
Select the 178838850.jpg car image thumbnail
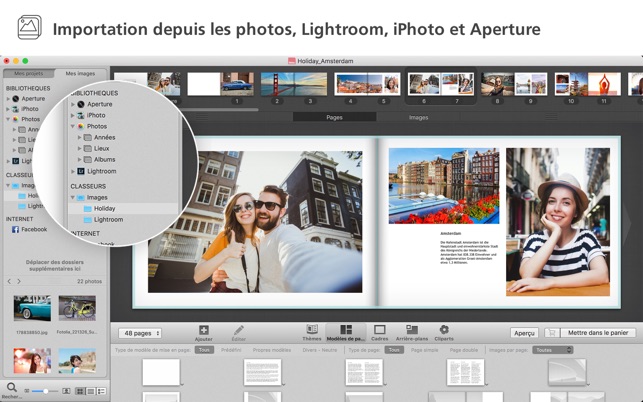(32, 308)
